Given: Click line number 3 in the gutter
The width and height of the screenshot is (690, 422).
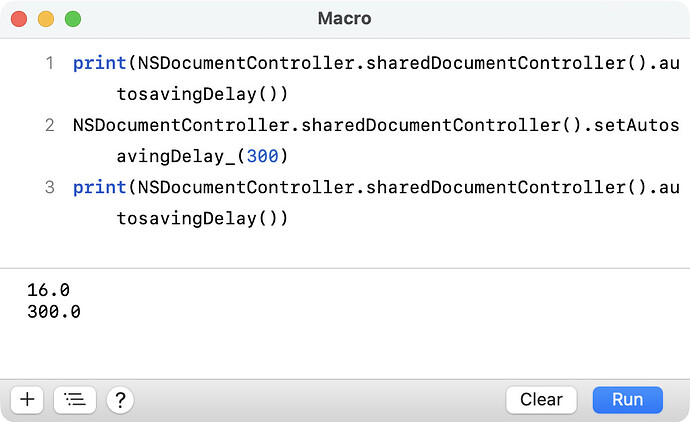Looking at the screenshot, I should (x=49, y=188).
